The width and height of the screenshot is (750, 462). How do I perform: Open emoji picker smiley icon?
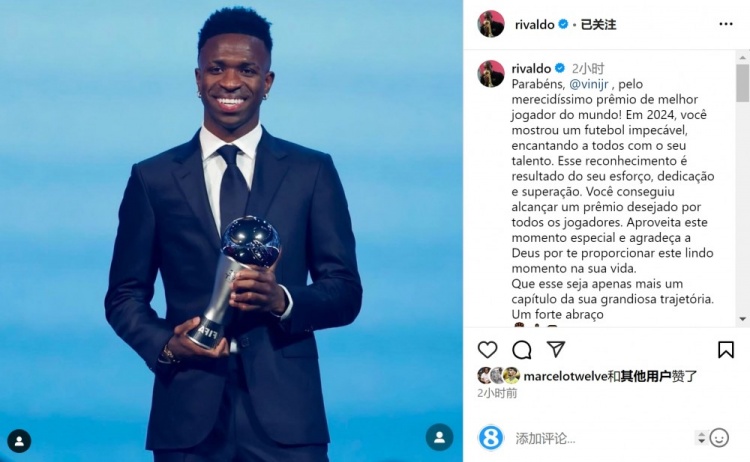[x=719, y=438]
